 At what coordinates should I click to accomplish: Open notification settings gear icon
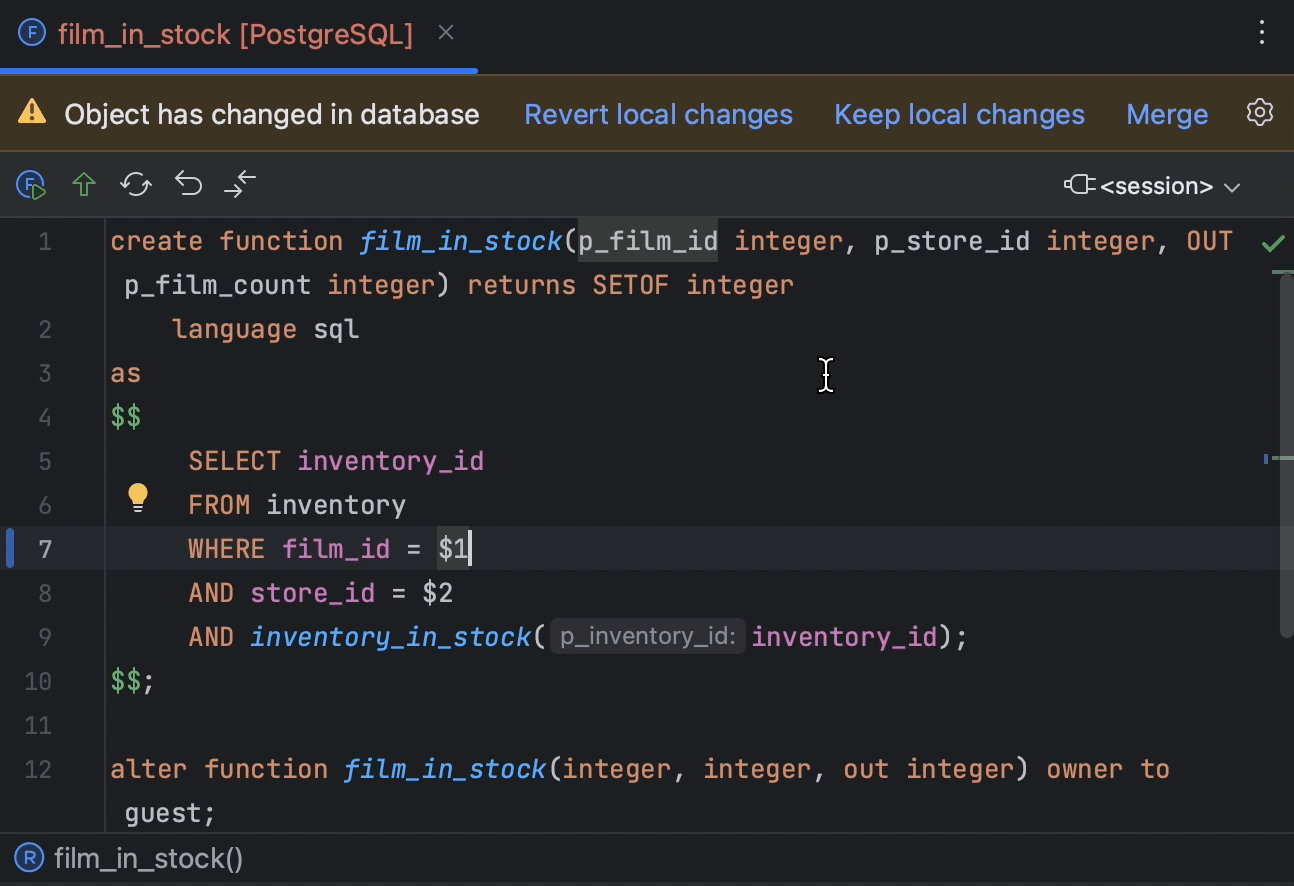1260,113
